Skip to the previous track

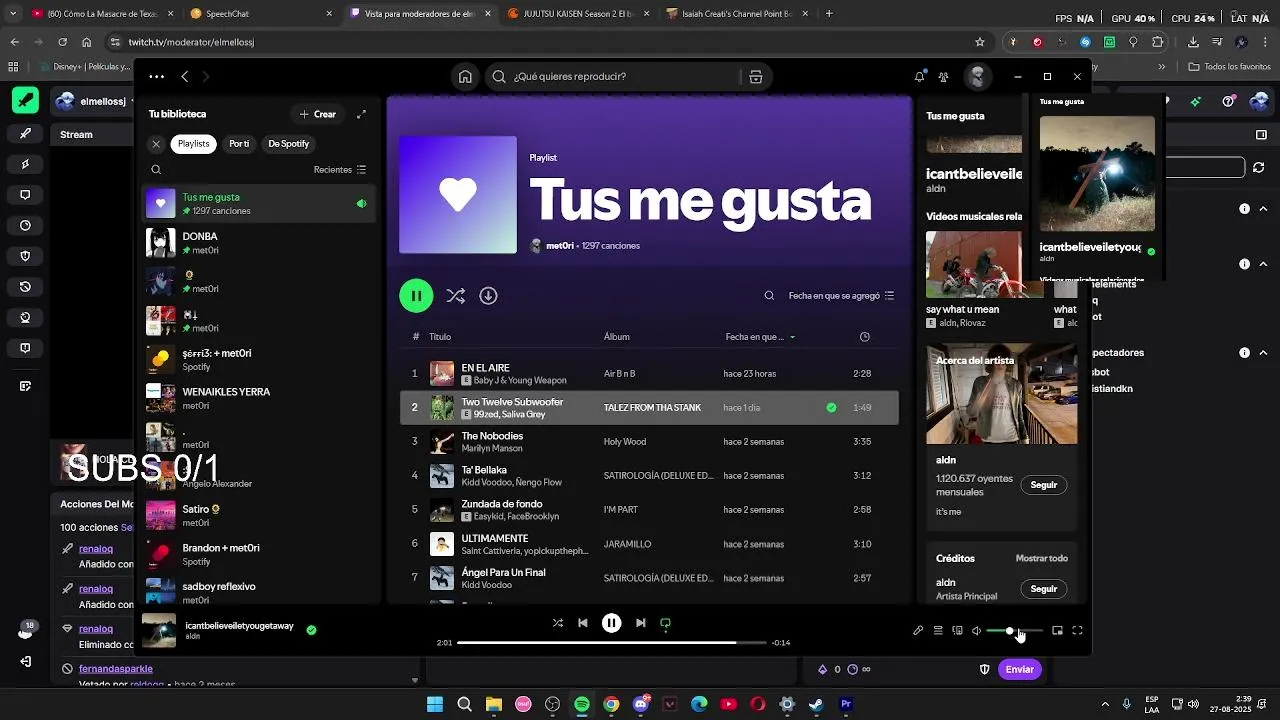coord(582,623)
